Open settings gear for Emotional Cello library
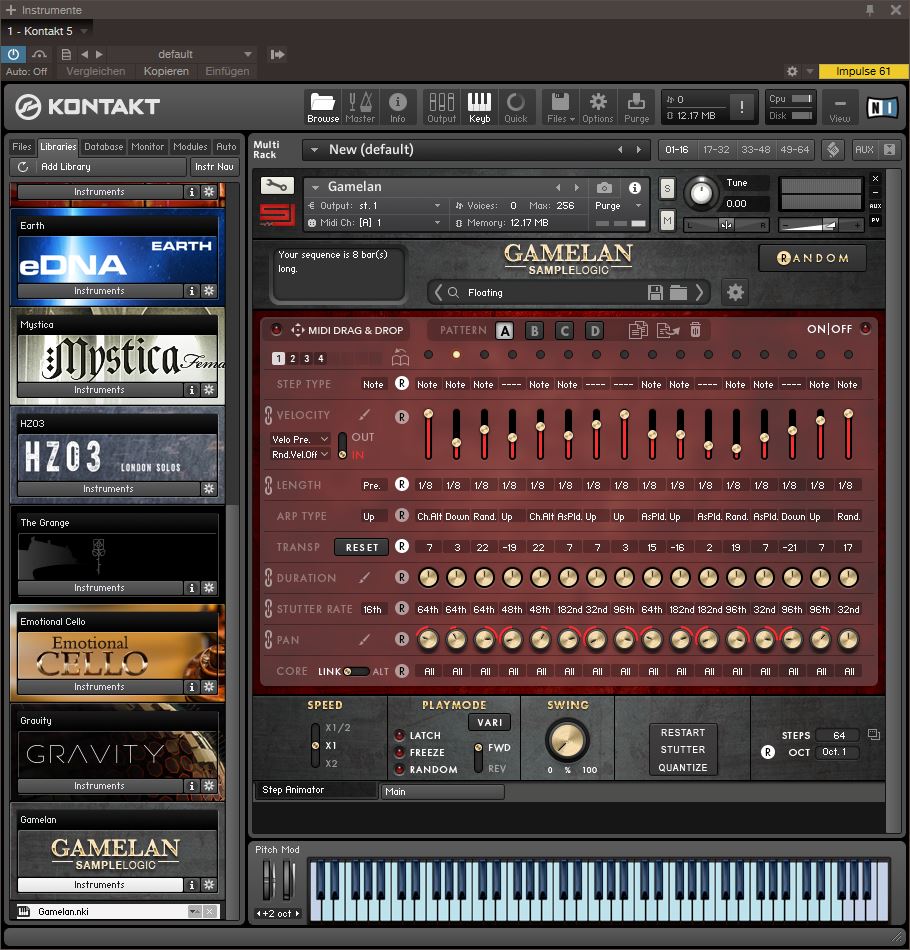This screenshot has width=910, height=950. pyautogui.click(x=209, y=686)
